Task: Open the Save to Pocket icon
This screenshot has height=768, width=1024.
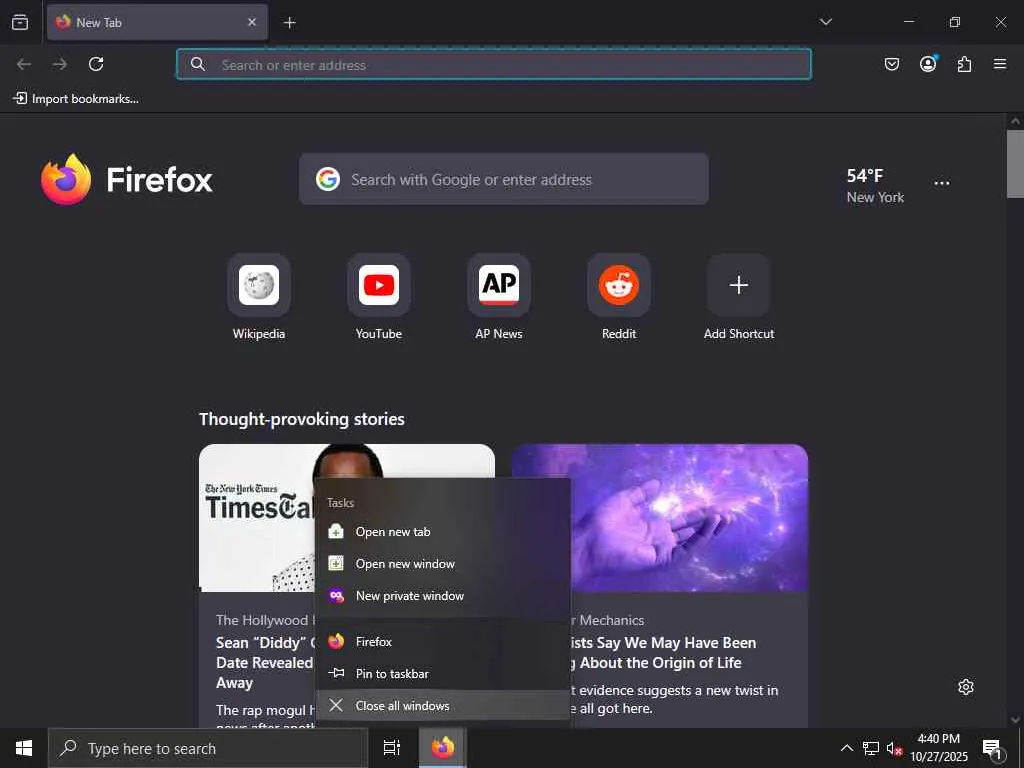Action: click(891, 64)
